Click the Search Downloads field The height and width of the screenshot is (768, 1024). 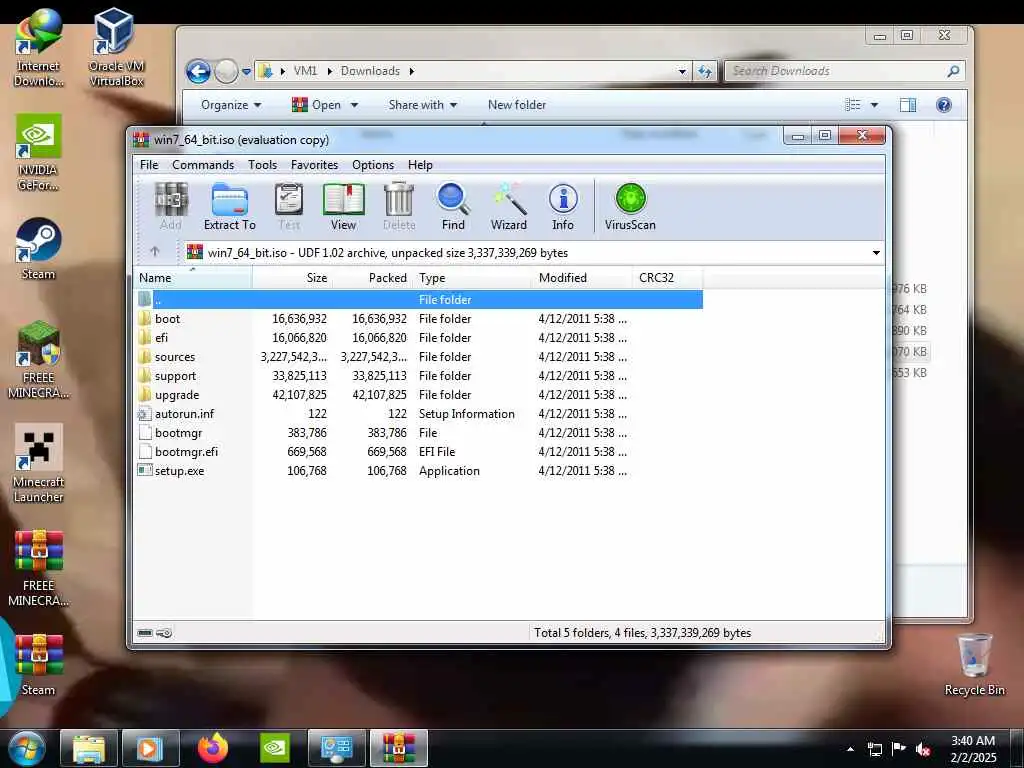844,71
